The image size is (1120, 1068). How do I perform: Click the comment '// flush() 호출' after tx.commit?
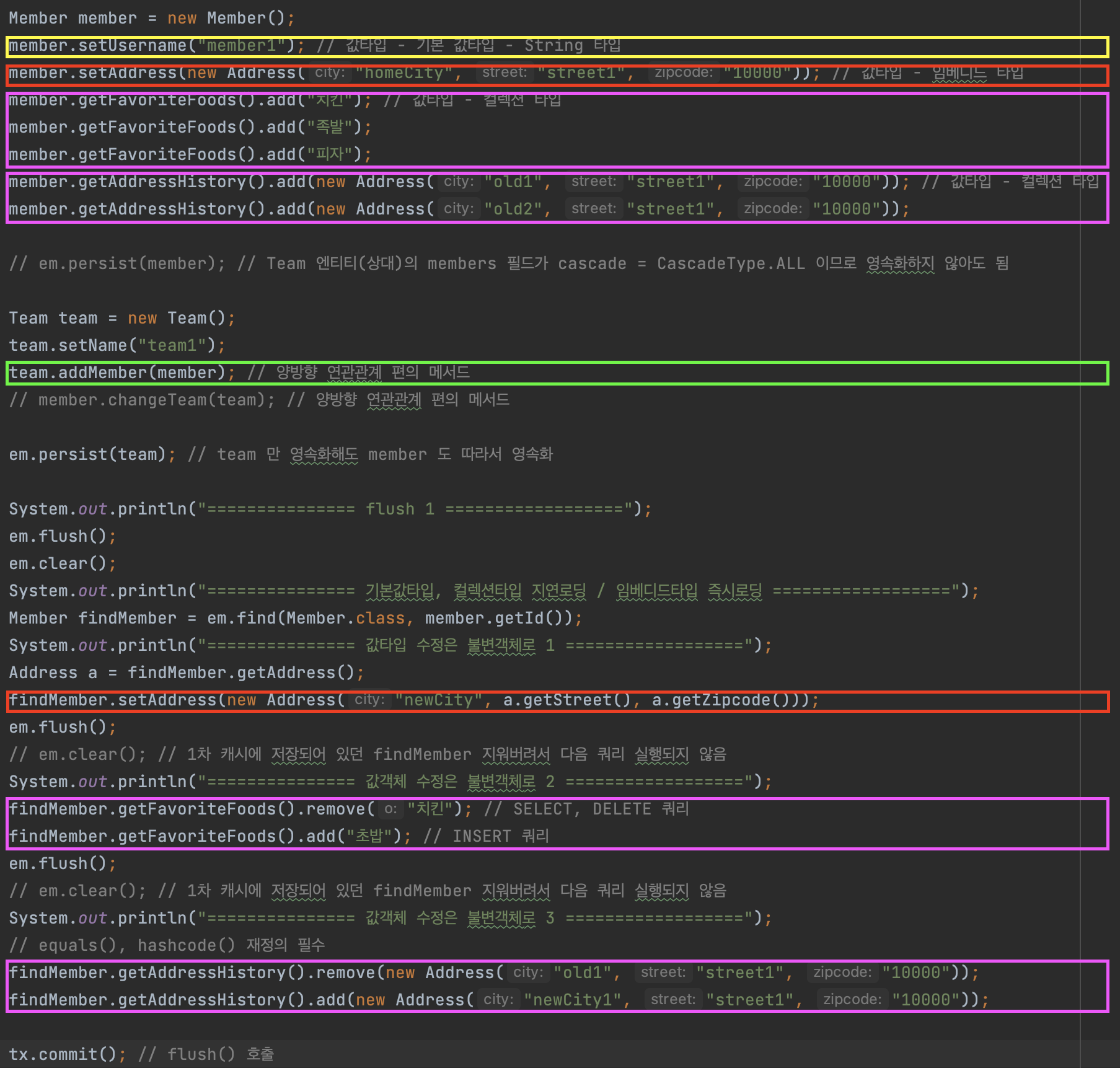coord(206,1054)
